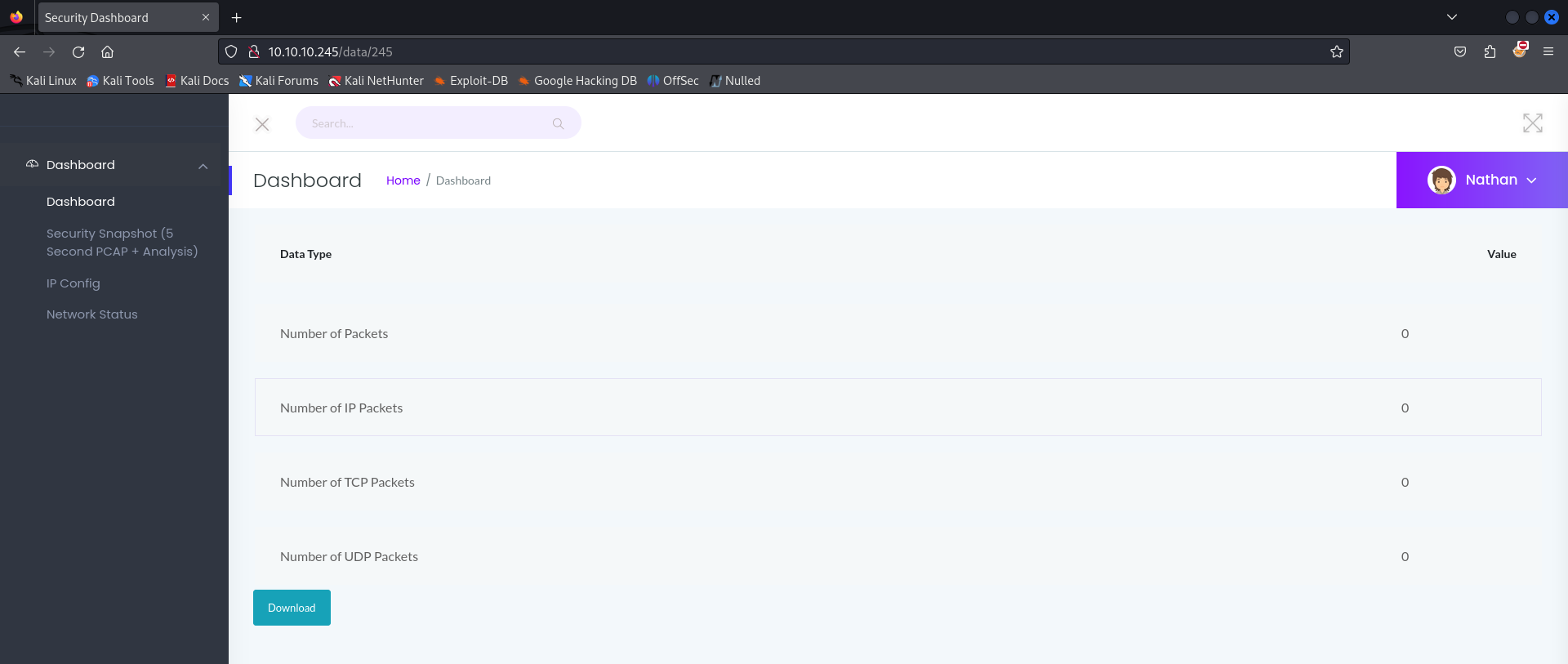Select IP Config in the sidebar

coord(73,283)
